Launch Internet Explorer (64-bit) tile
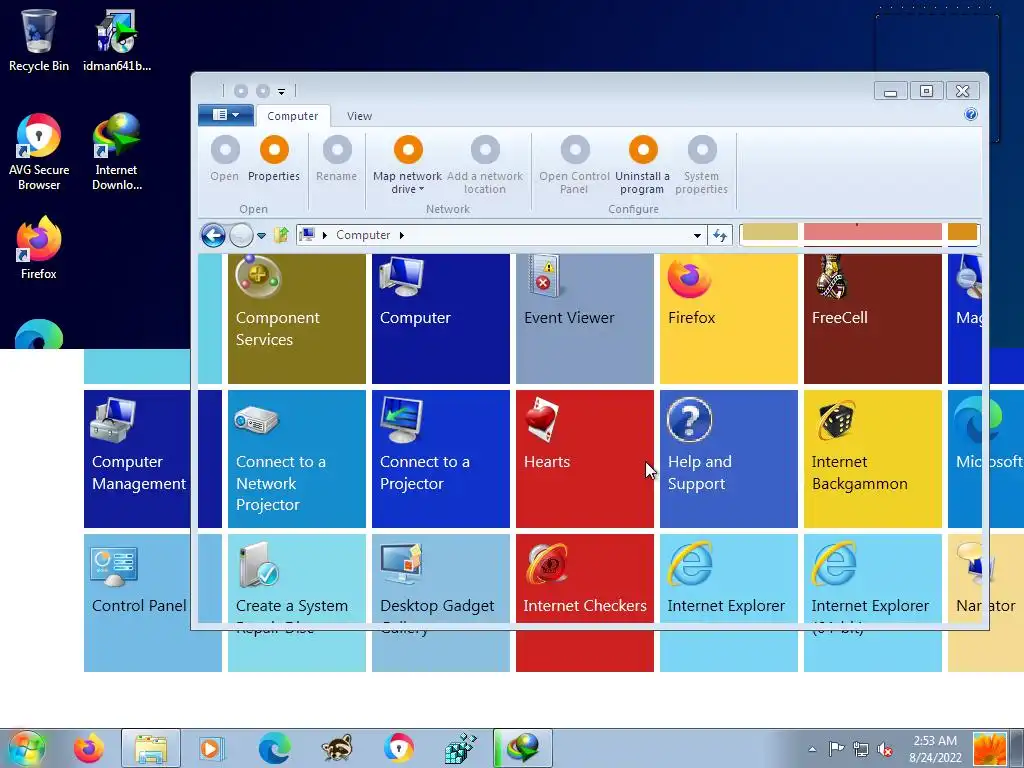This screenshot has width=1024, height=768. tap(872, 603)
